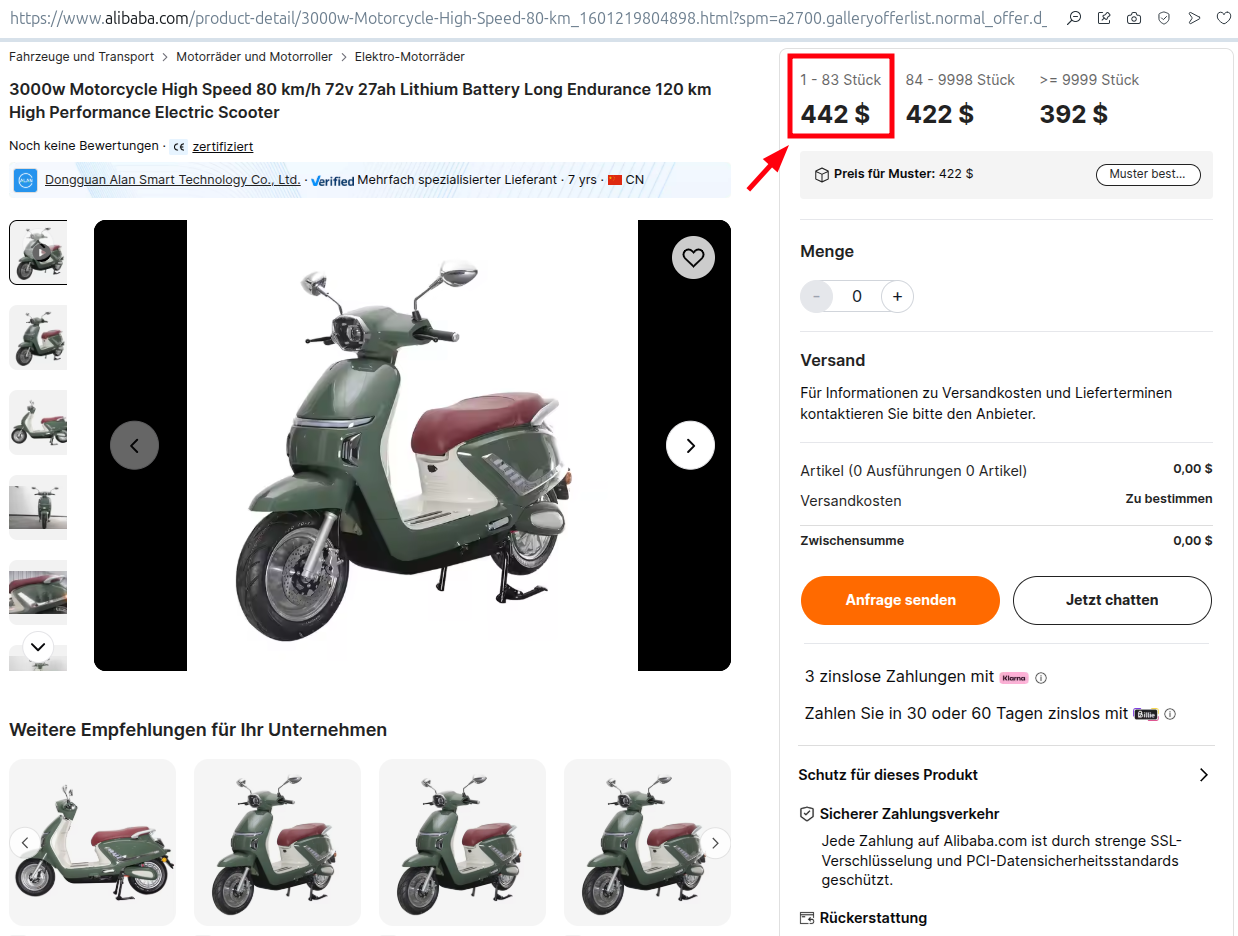Viewport: 1238px width, 936px height.
Task: Click the heart icon on the product image
Action: (x=693, y=258)
